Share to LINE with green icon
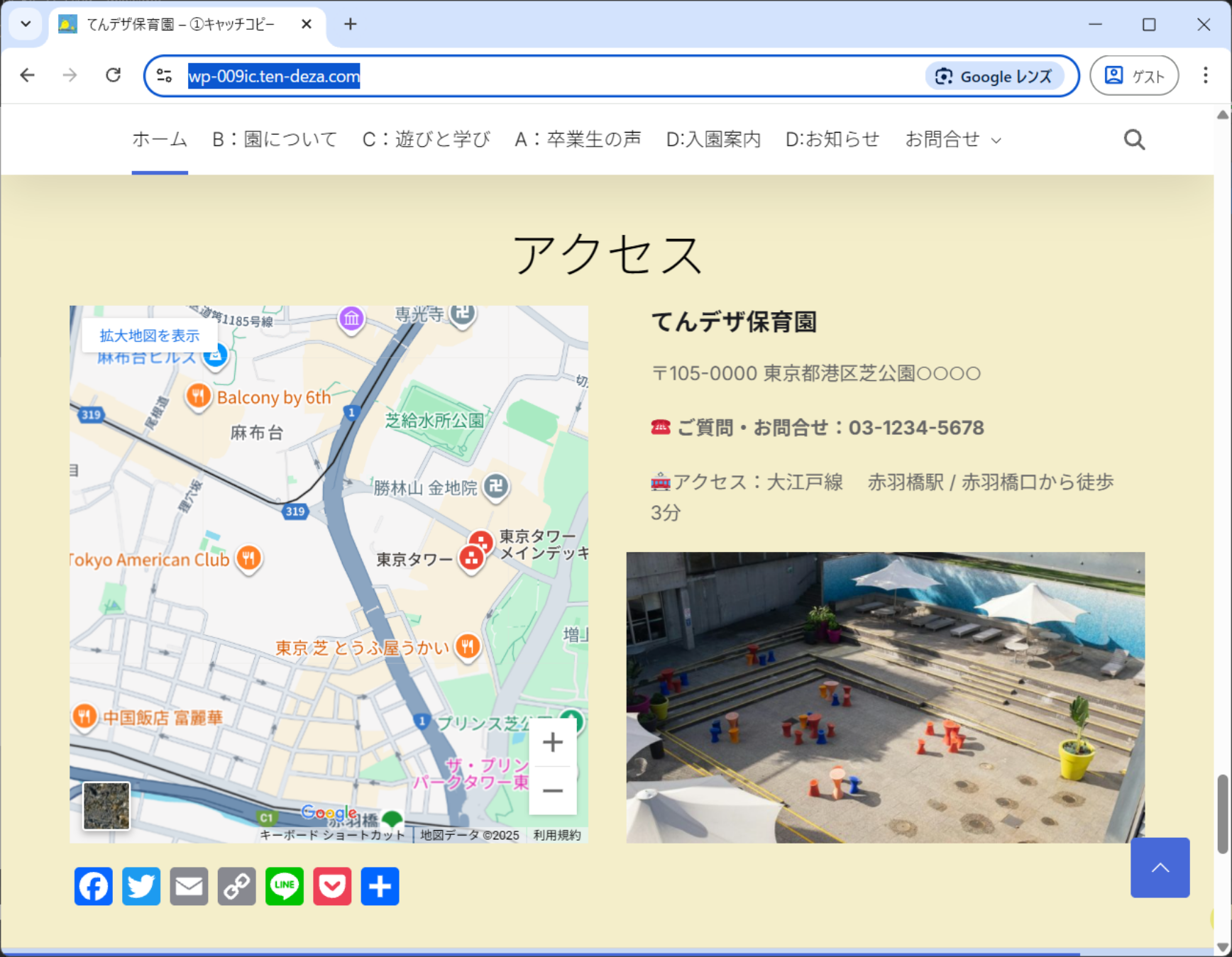This screenshot has height=957, width=1232. click(x=285, y=886)
